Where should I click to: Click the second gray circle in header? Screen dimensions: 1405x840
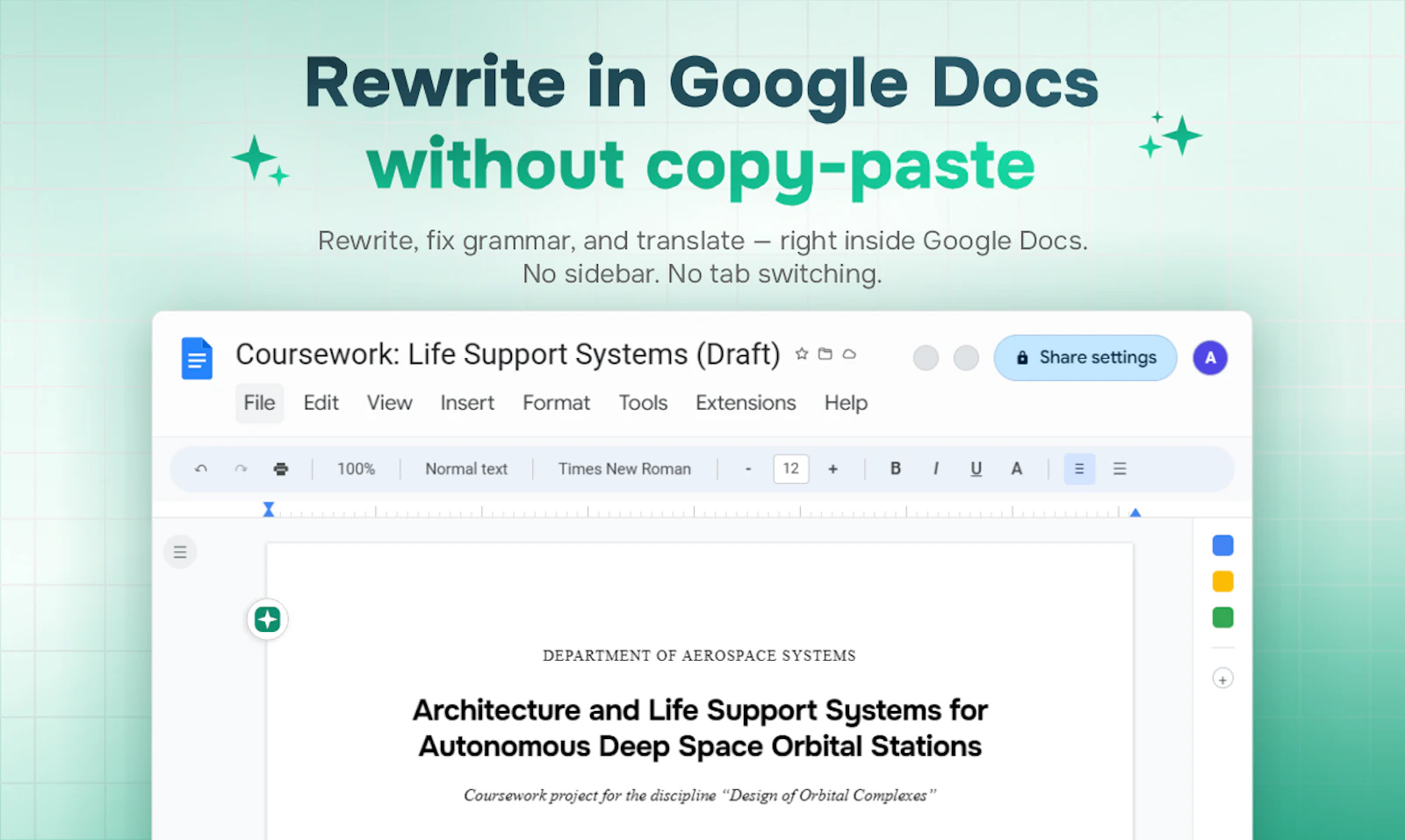click(x=966, y=358)
